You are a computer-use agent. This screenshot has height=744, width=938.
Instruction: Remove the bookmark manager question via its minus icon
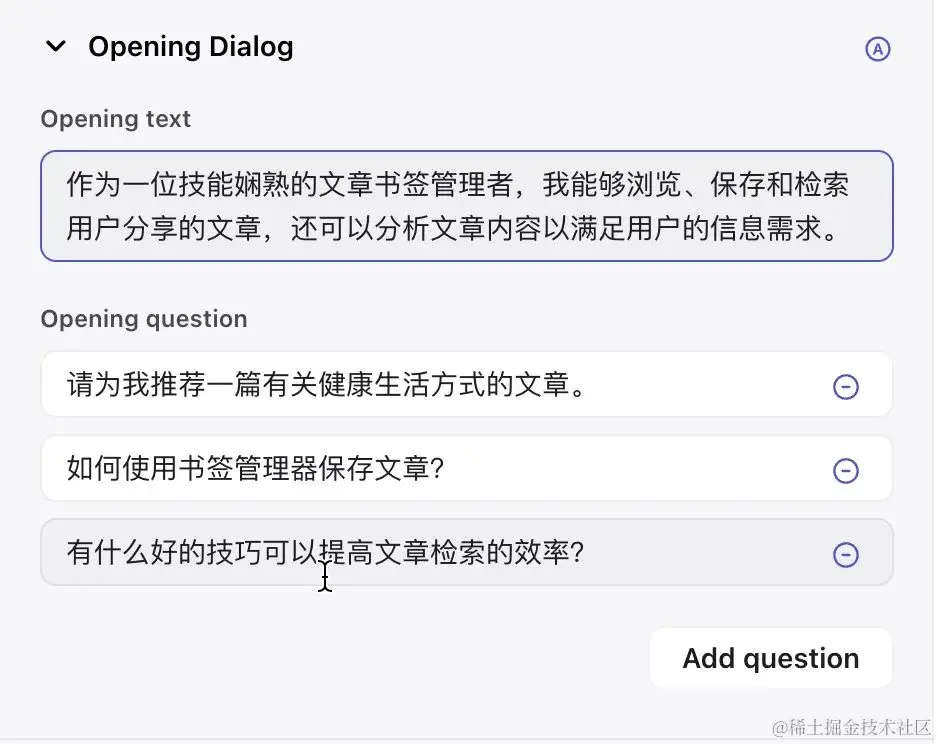coord(847,468)
